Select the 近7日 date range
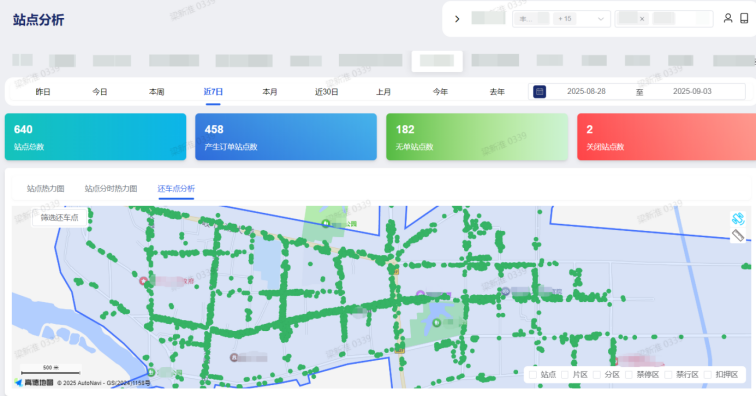 (213, 92)
